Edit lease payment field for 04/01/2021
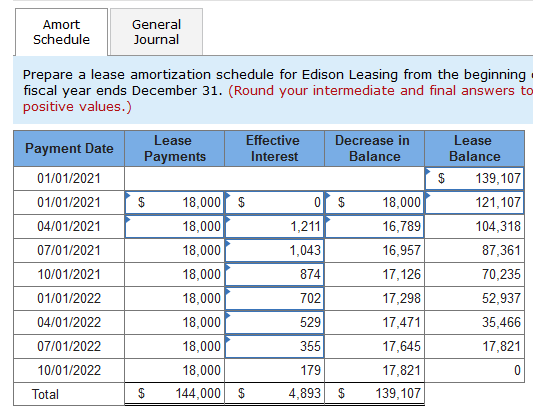 pyautogui.click(x=174, y=226)
